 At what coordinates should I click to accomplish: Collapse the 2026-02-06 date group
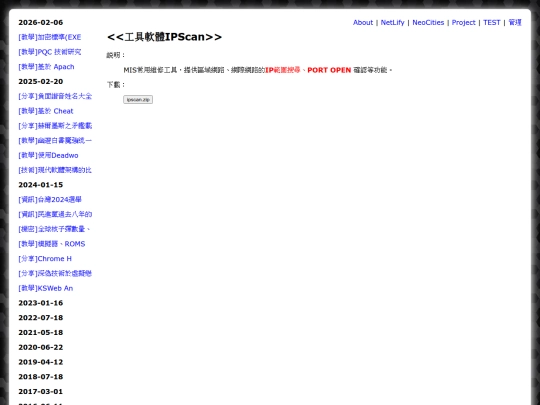41,22
